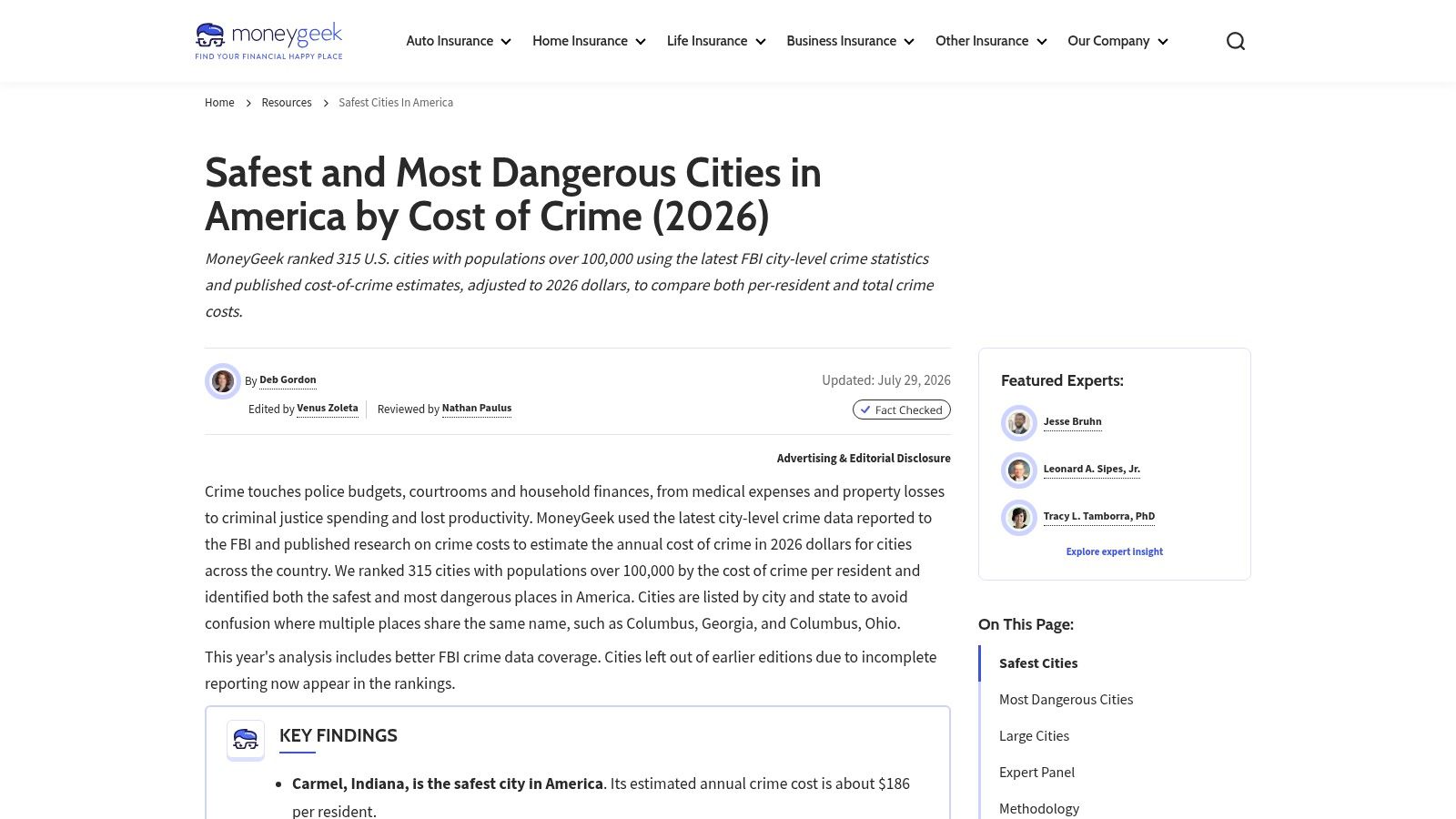
Task: Click Deb Gordon's author avatar
Action: point(223,381)
